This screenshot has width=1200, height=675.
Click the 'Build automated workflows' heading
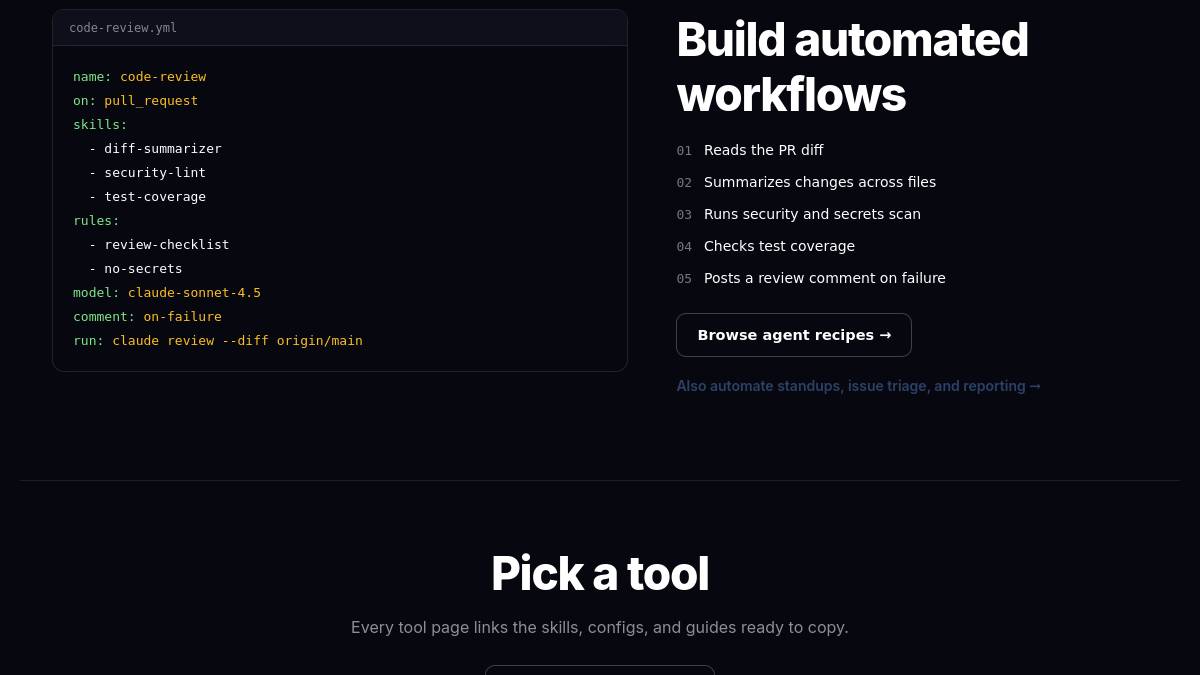click(853, 67)
